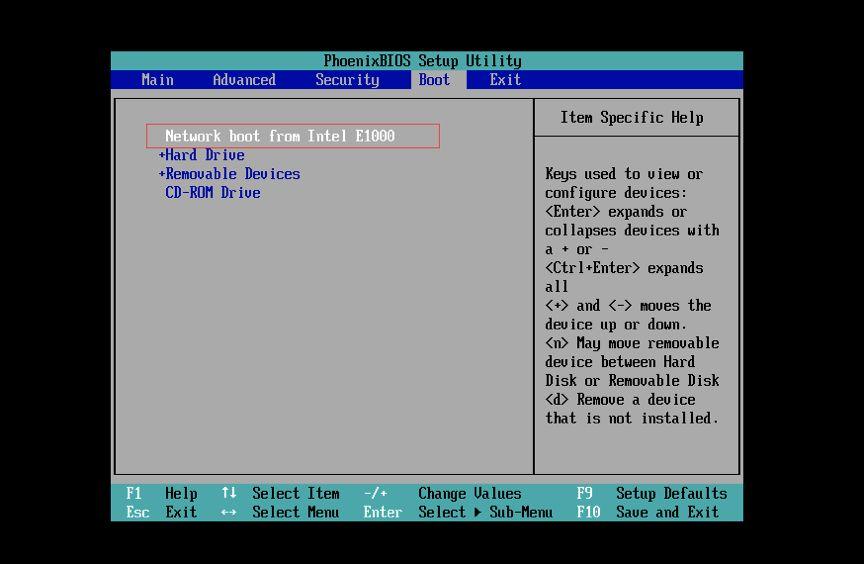Screen dimensions: 864x564
Task: Expand the Hard Drive plus sign
Action: (x=162, y=155)
